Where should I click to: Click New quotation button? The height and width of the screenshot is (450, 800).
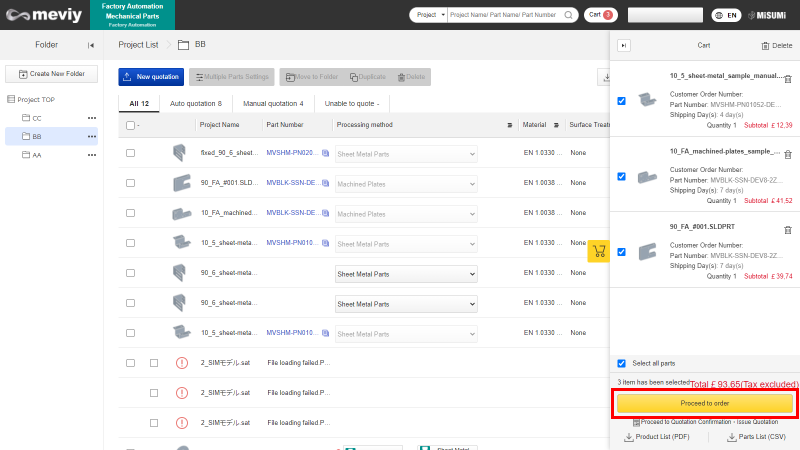(x=151, y=77)
